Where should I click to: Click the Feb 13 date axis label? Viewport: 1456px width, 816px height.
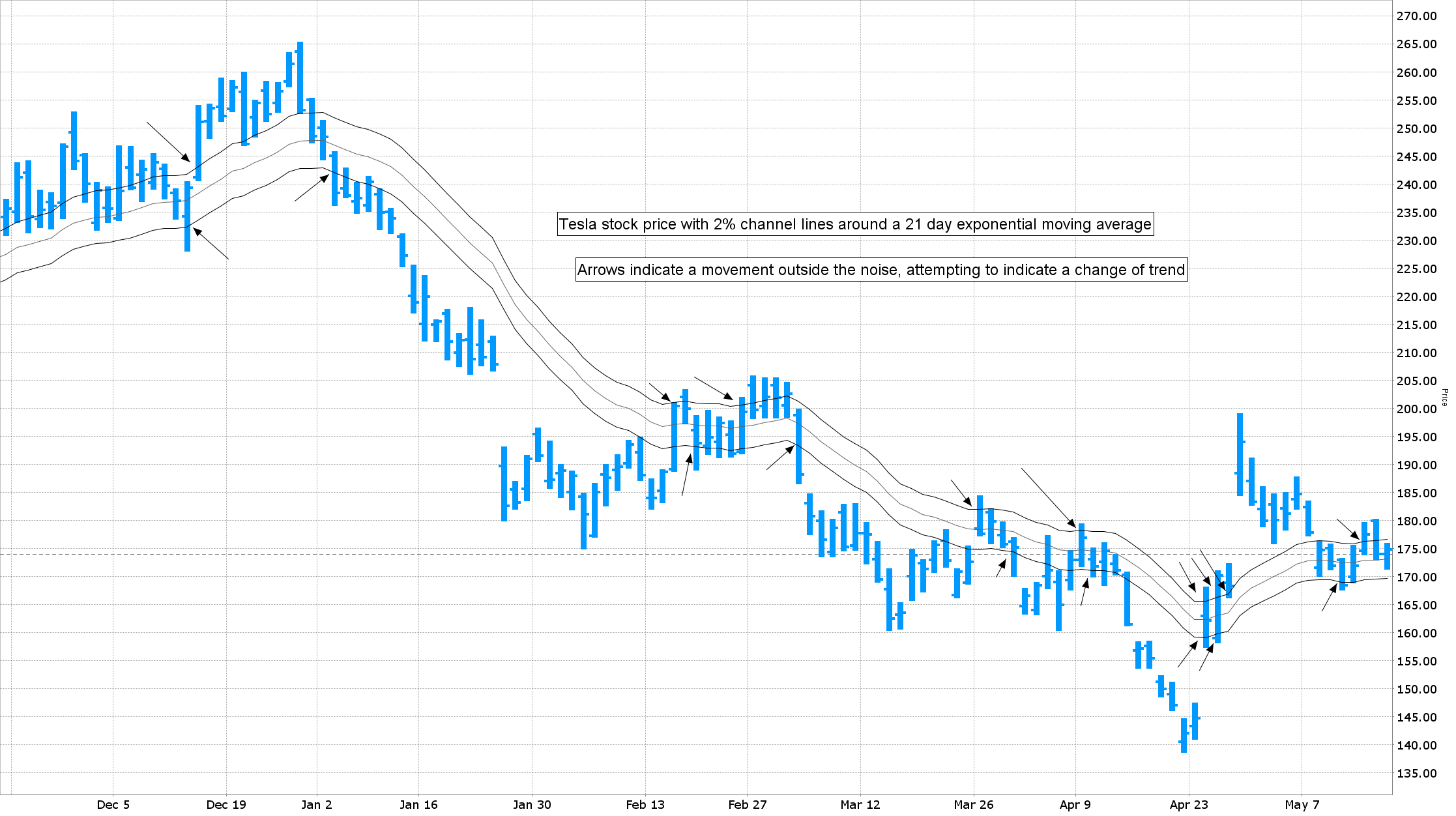pos(645,804)
